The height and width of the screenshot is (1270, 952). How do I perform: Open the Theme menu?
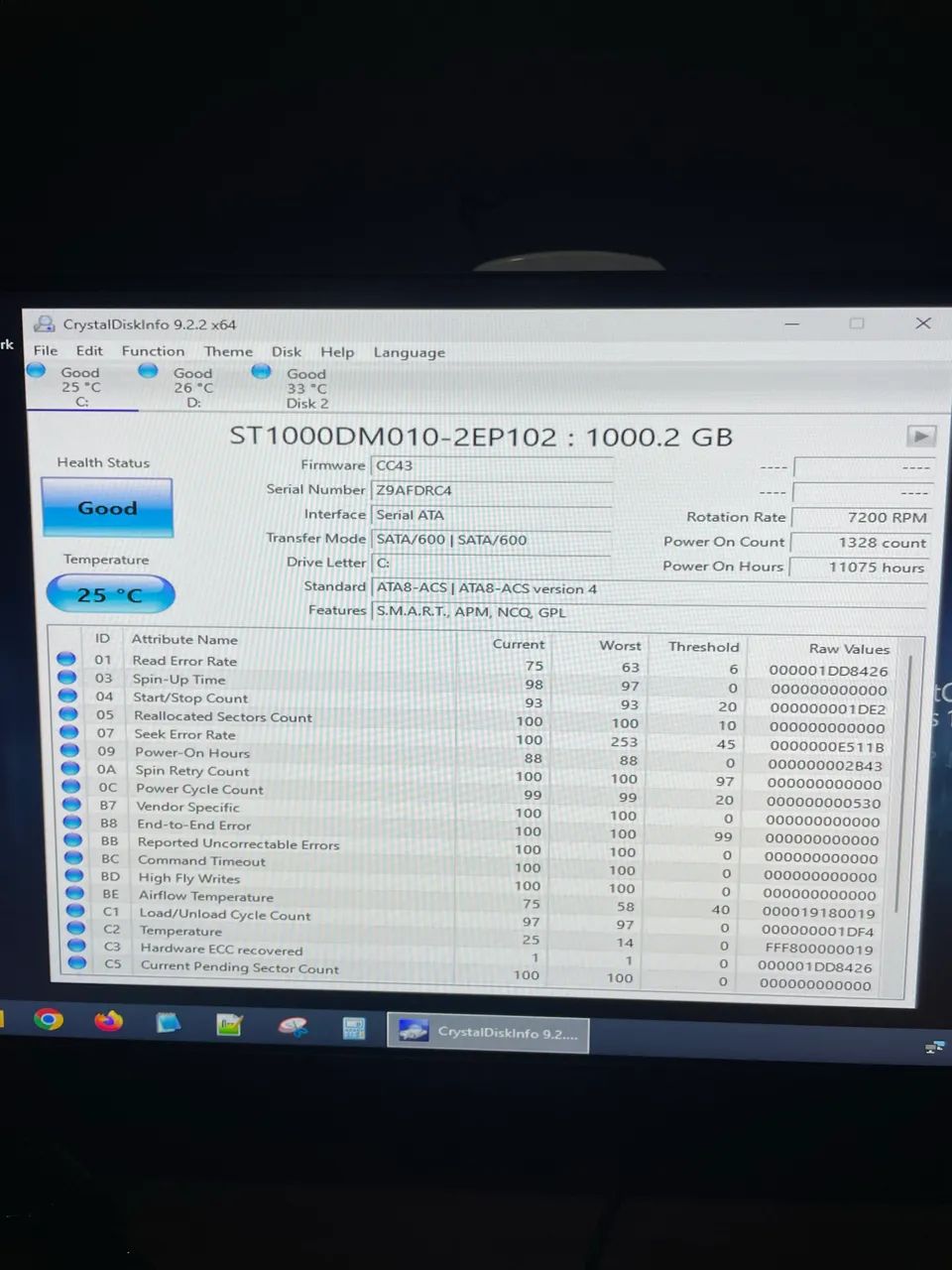(x=228, y=351)
